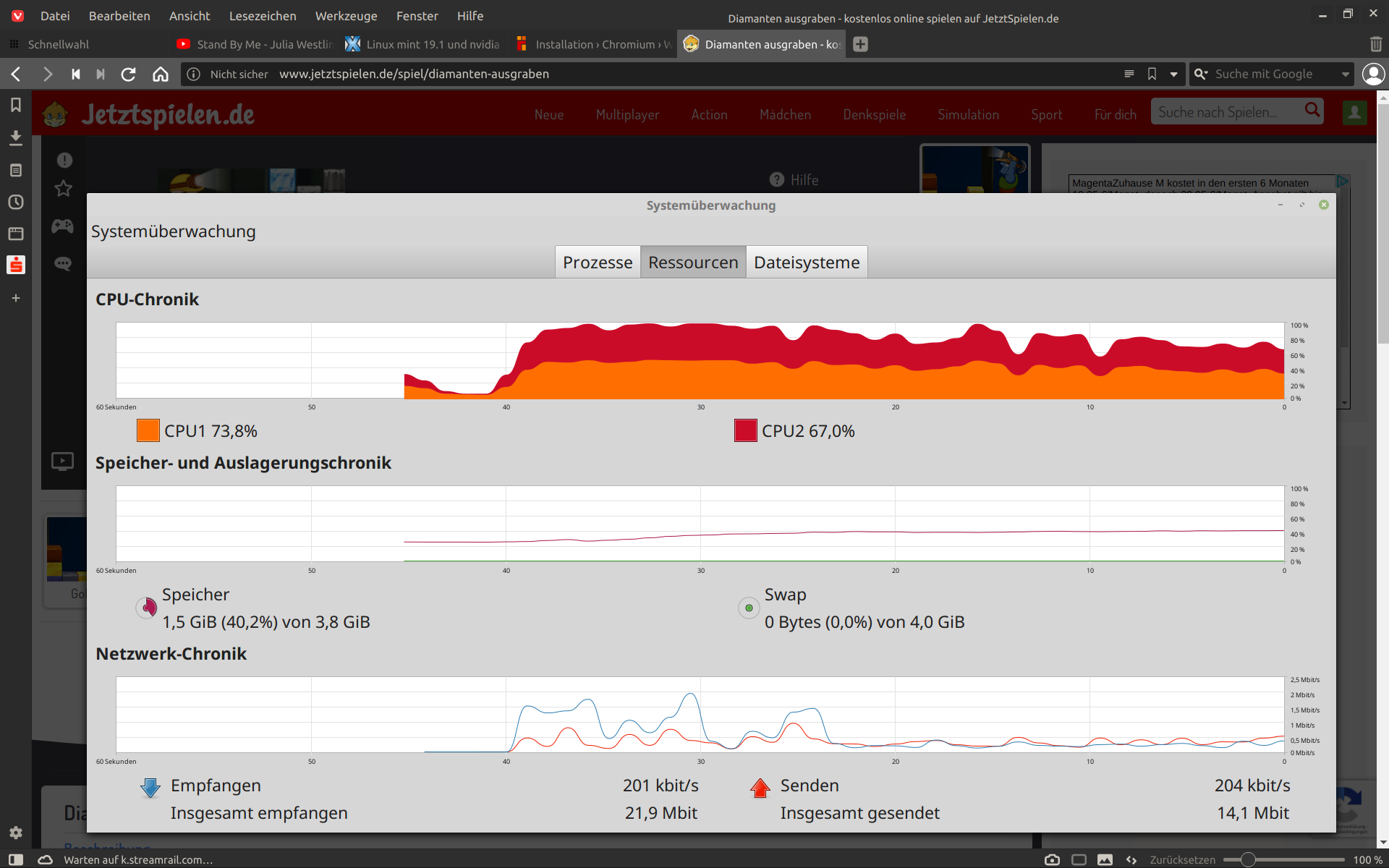Go to home page icon
The height and width of the screenshot is (868, 1389).
coord(161,74)
